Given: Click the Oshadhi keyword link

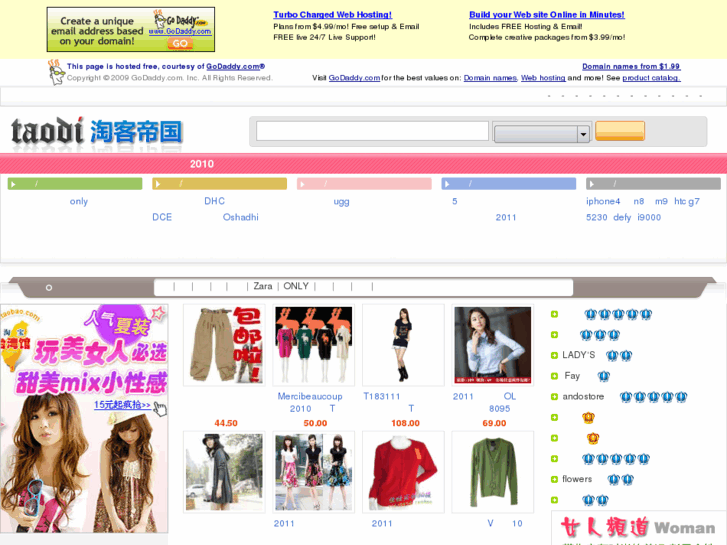Looking at the screenshot, I should coord(241,217).
